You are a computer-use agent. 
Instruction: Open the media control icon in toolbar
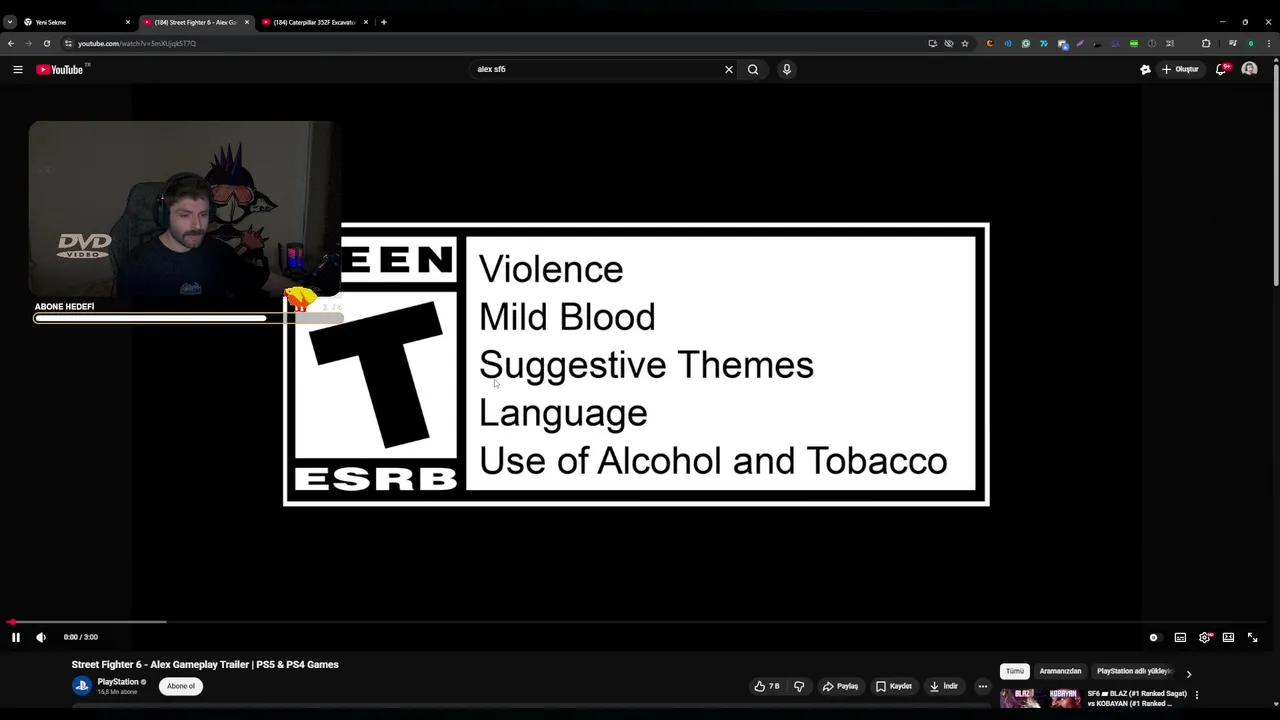point(1232,43)
